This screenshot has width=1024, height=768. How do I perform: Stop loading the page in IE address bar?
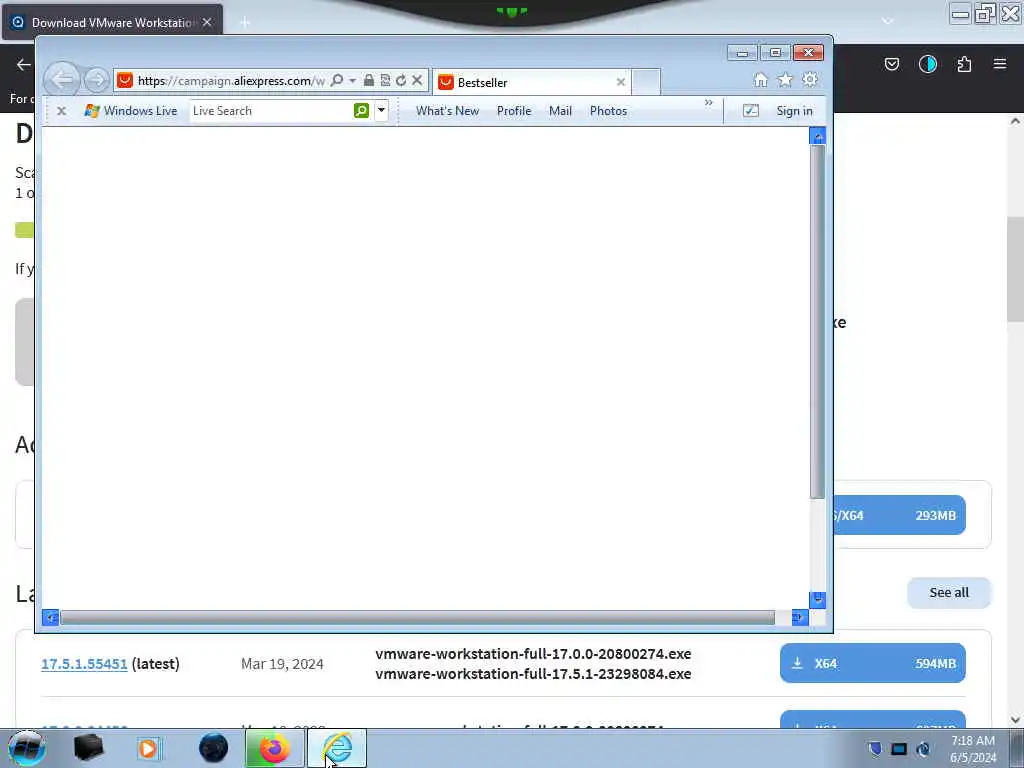point(417,80)
